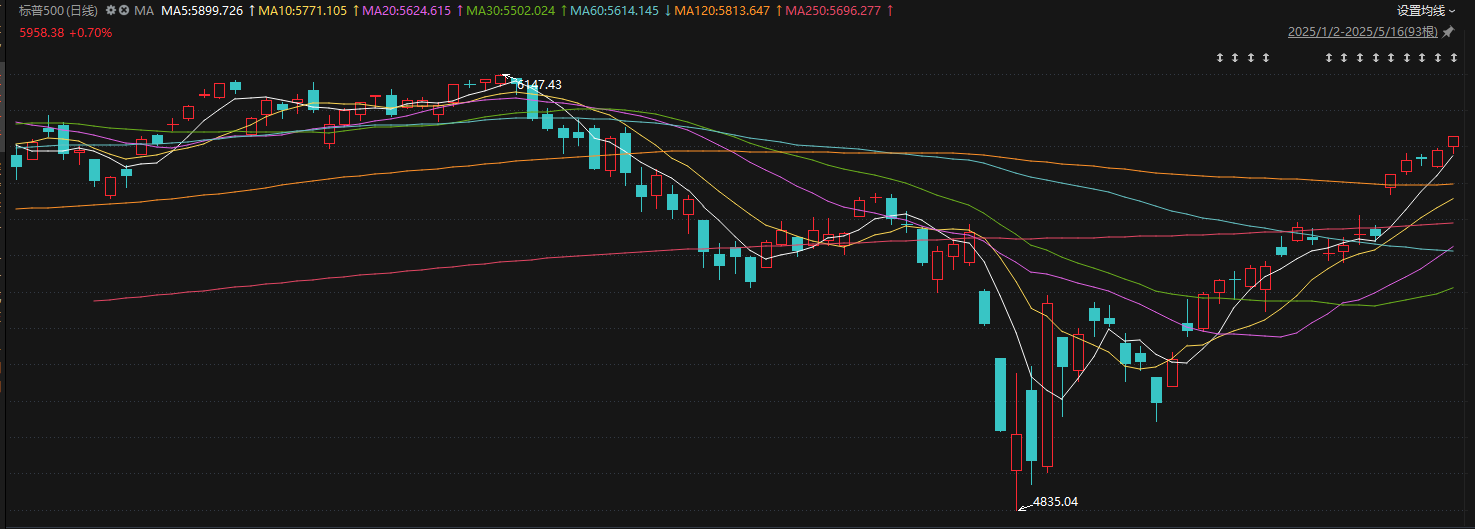Click the 标普500(日线) chart title
The image size is (1475, 529).
pos(58,10)
